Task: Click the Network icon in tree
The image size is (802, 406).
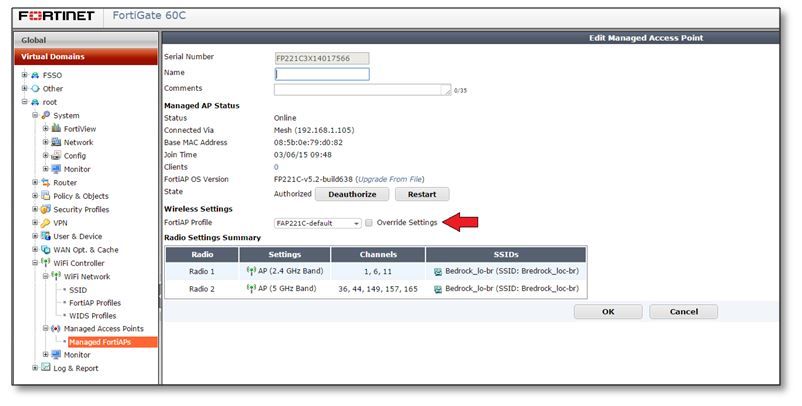Action: click(x=56, y=142)
